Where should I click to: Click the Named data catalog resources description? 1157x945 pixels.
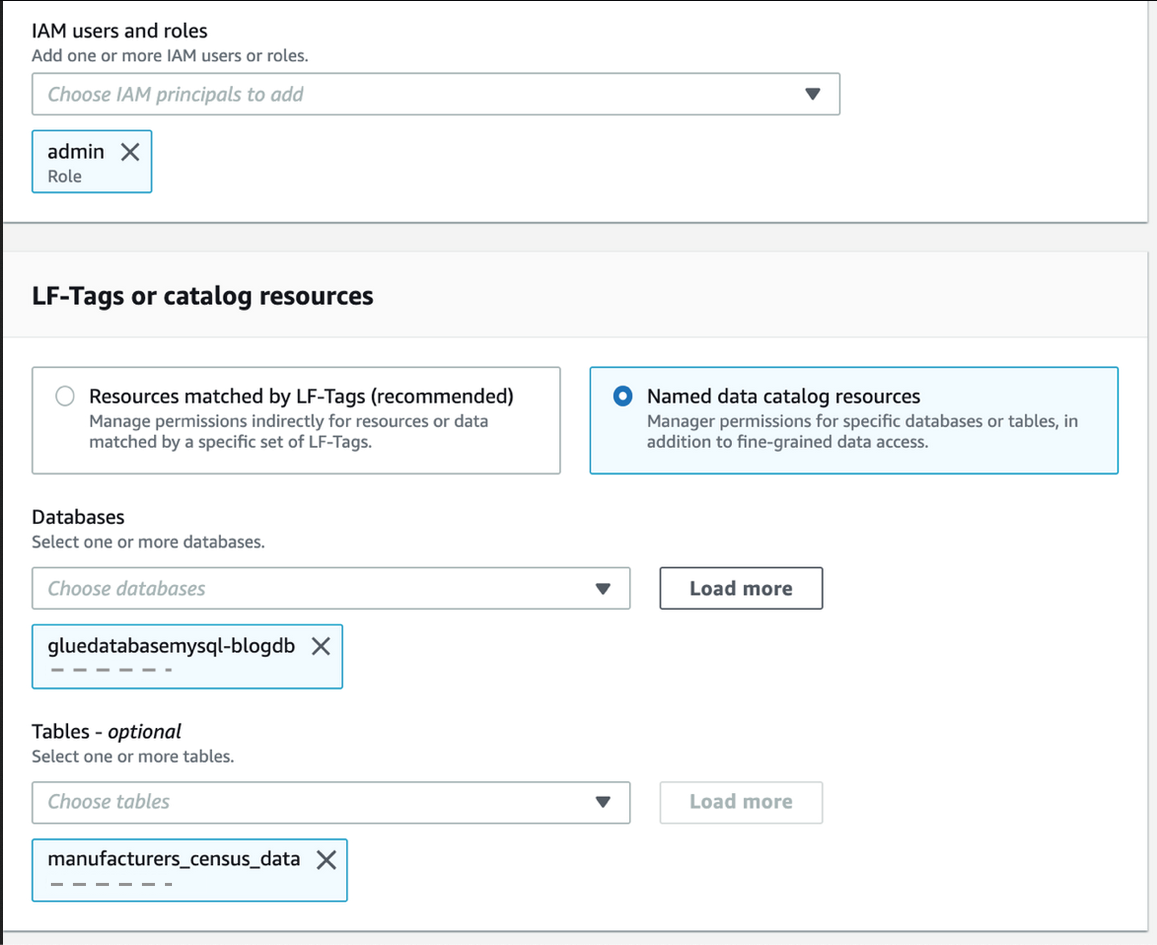tap(860, 431)
